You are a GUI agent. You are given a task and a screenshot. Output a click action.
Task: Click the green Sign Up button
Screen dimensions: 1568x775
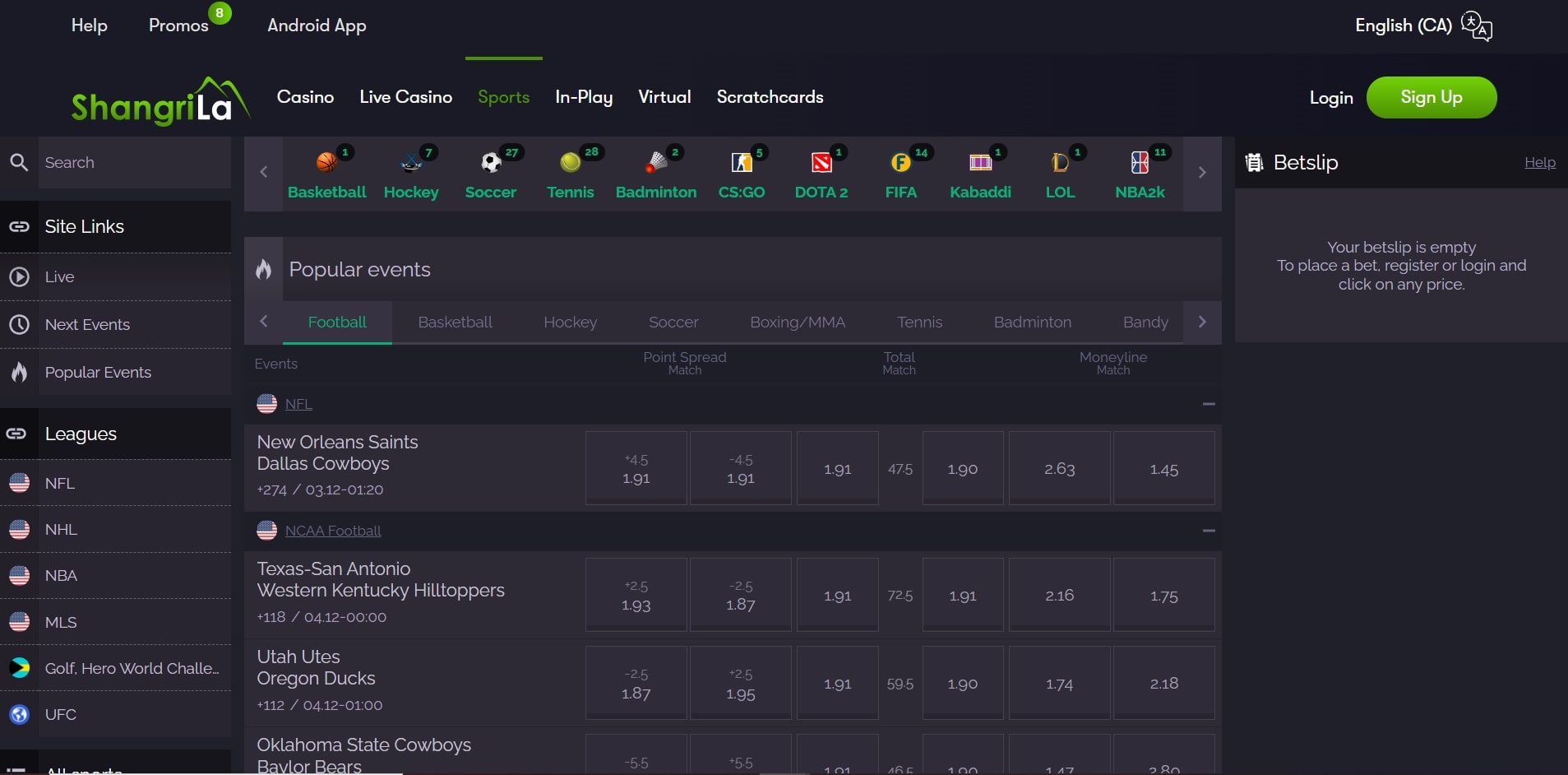coord(1432,97)
